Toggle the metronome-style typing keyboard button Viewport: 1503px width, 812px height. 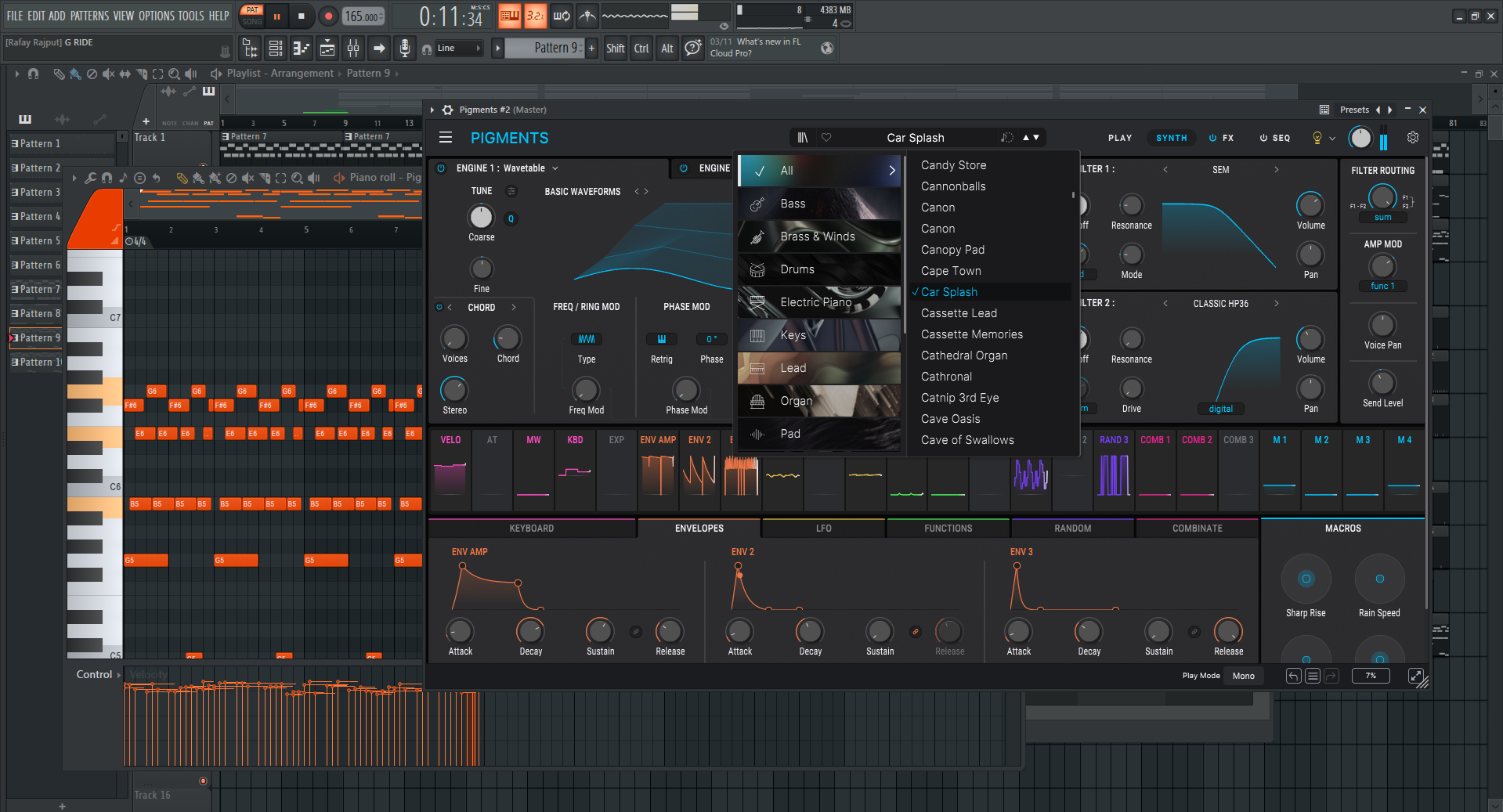pyautogui.click(x=509, y=16)
